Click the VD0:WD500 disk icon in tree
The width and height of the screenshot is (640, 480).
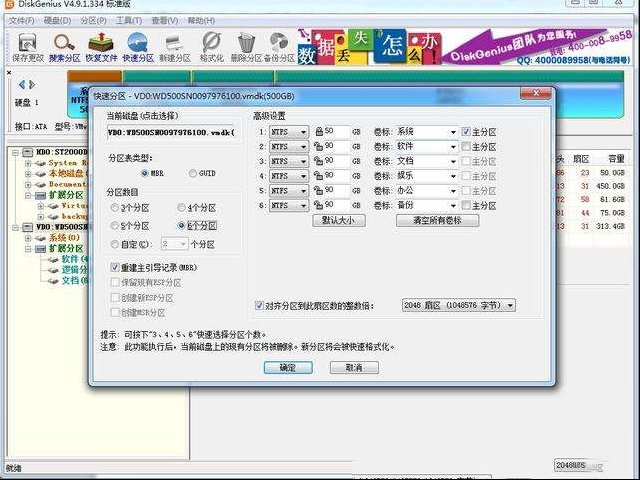(x=28, y=227)
